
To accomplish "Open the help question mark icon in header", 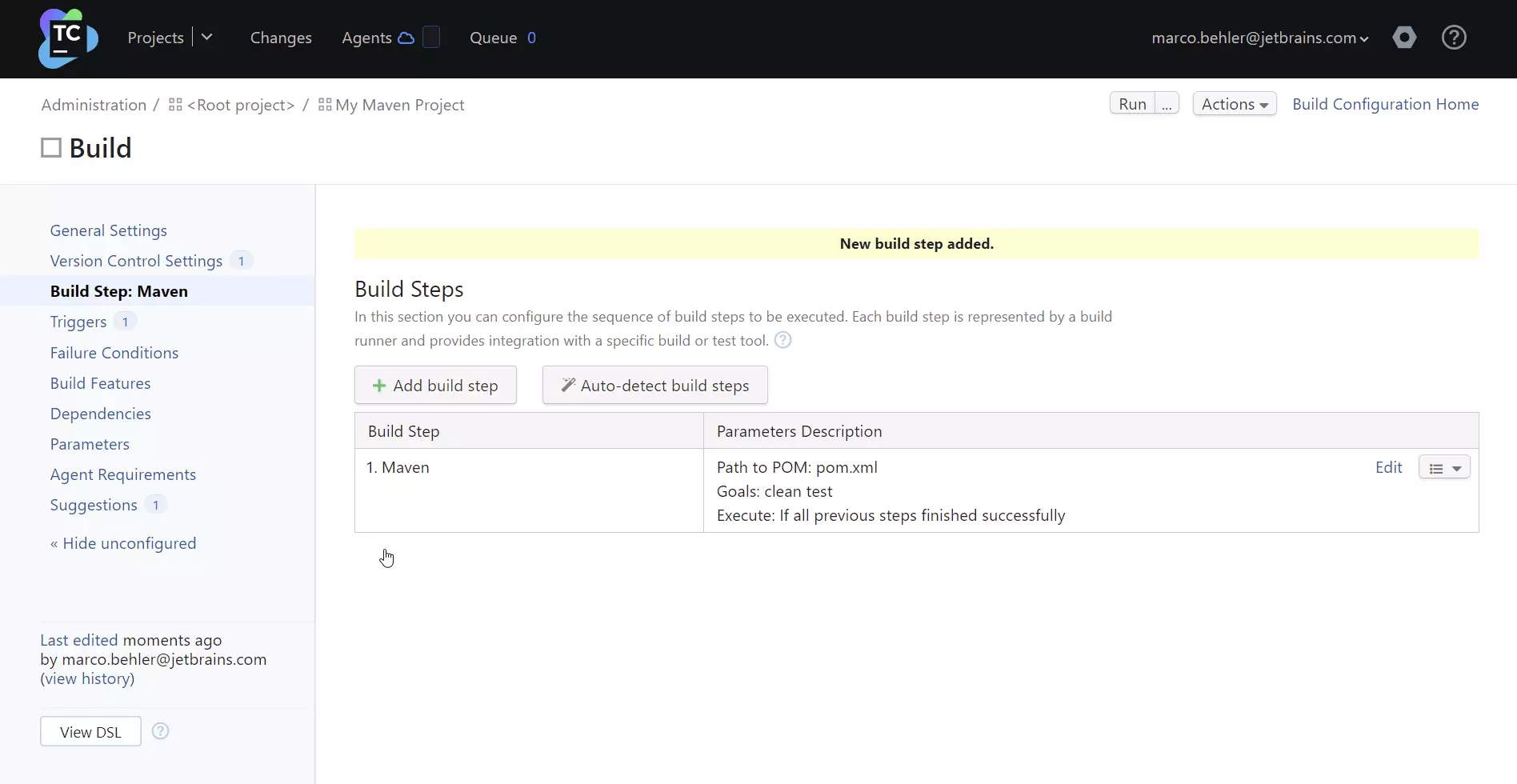I will 1453,38.
